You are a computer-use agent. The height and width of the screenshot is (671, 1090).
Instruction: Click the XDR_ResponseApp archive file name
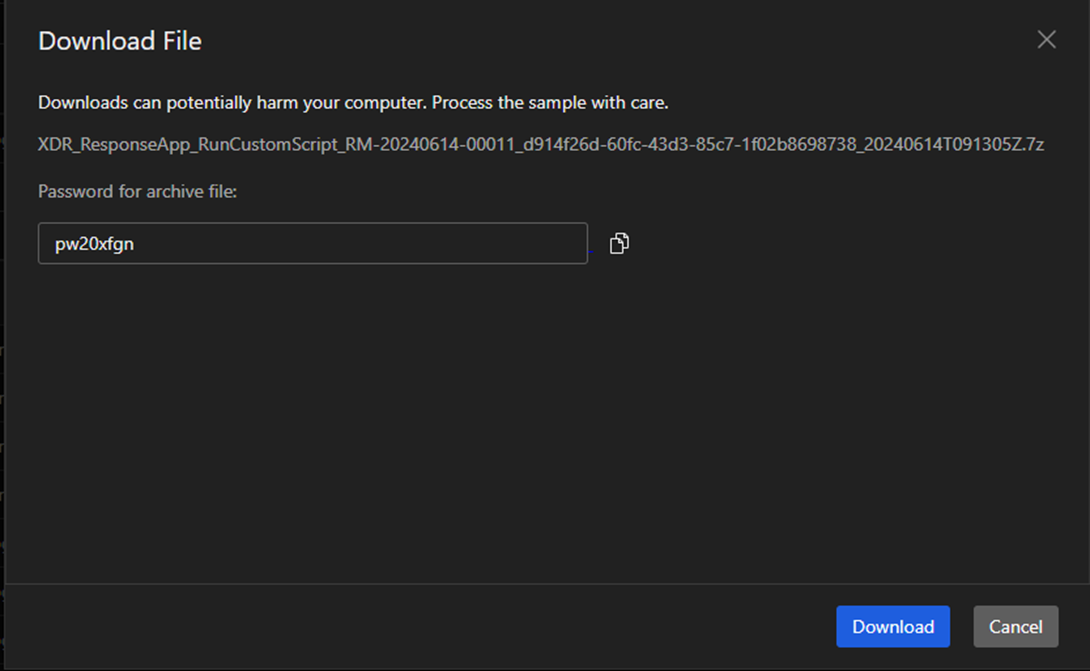coord(540,145)
